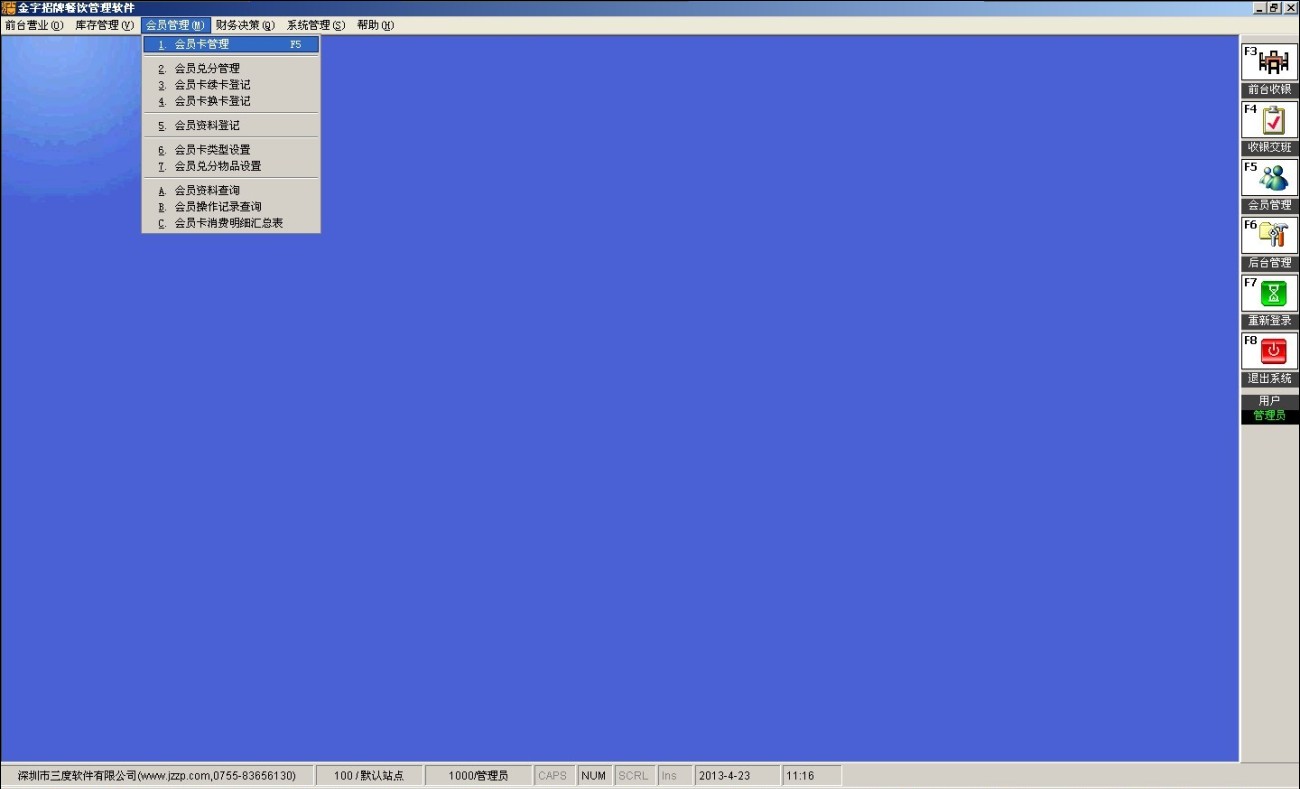Minimize the application window
The height and width of the screenshot is (789, 1300).
click(x=1259, y=8)
